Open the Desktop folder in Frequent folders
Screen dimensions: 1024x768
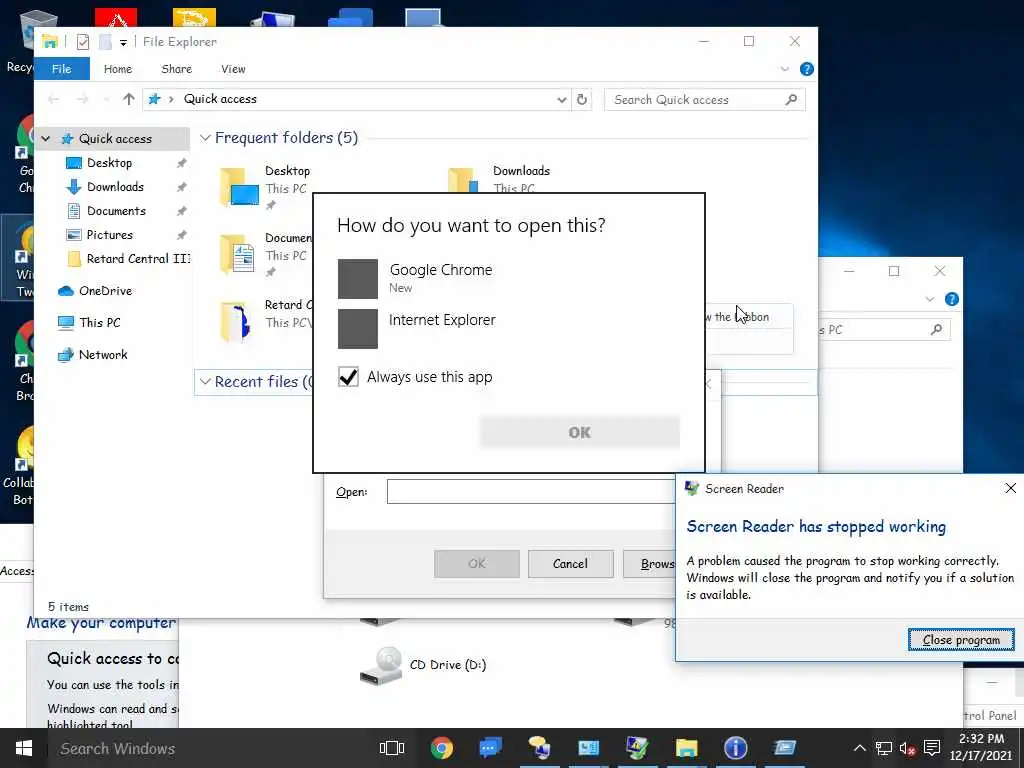(266, 187)
